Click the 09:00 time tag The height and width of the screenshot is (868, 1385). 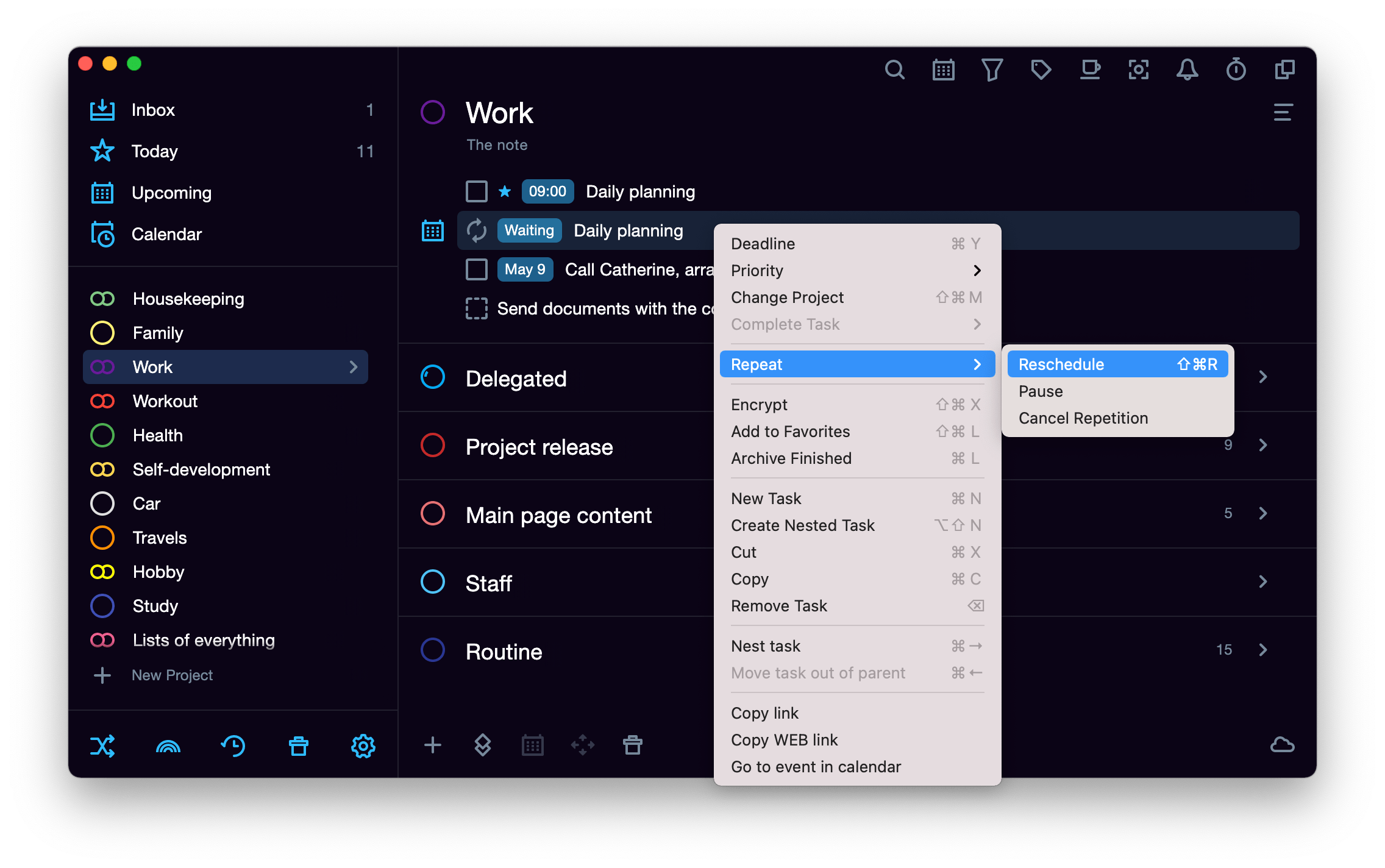(x=547, y=191)
